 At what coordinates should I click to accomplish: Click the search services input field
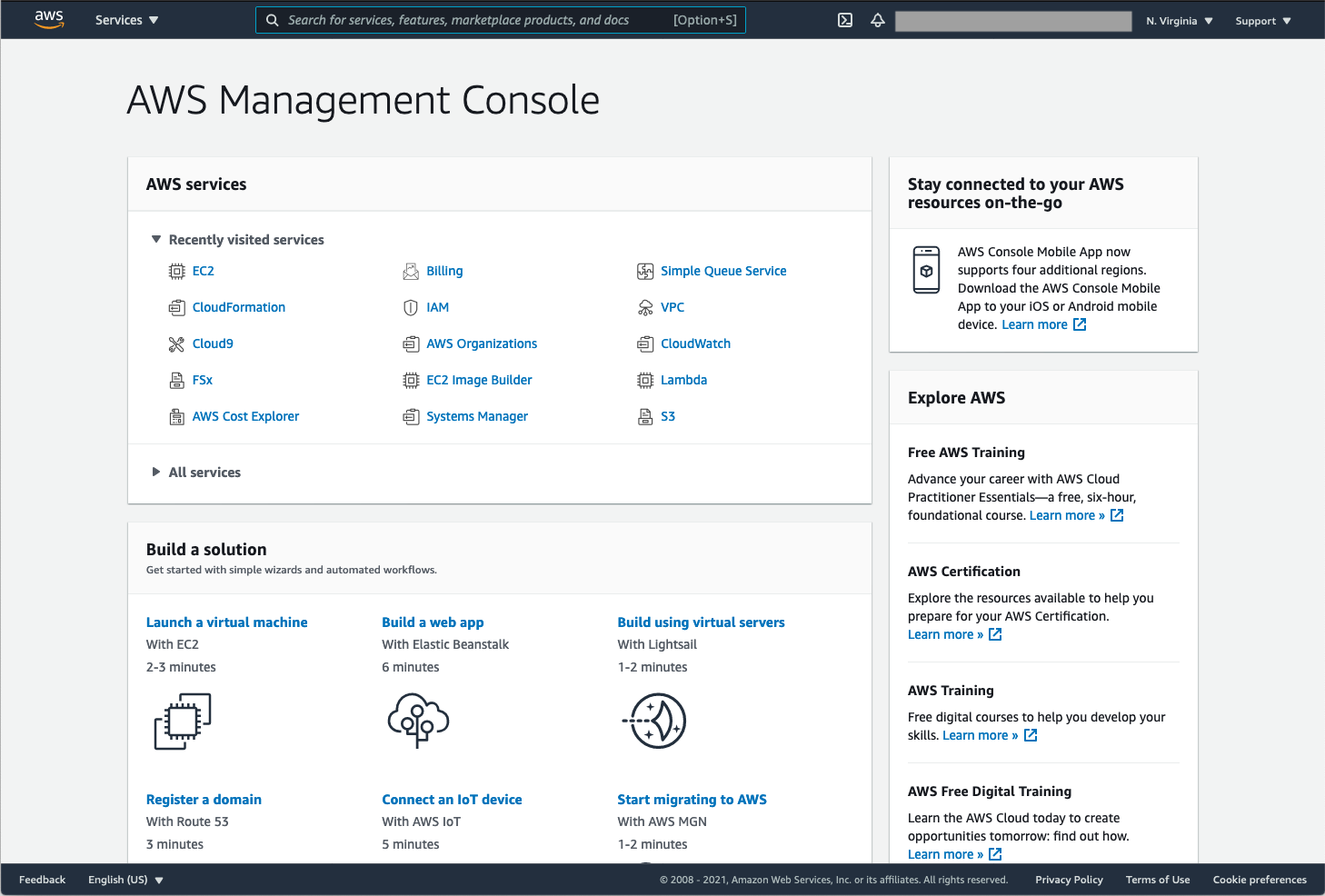pyautogui.click(x=501, y=20)
